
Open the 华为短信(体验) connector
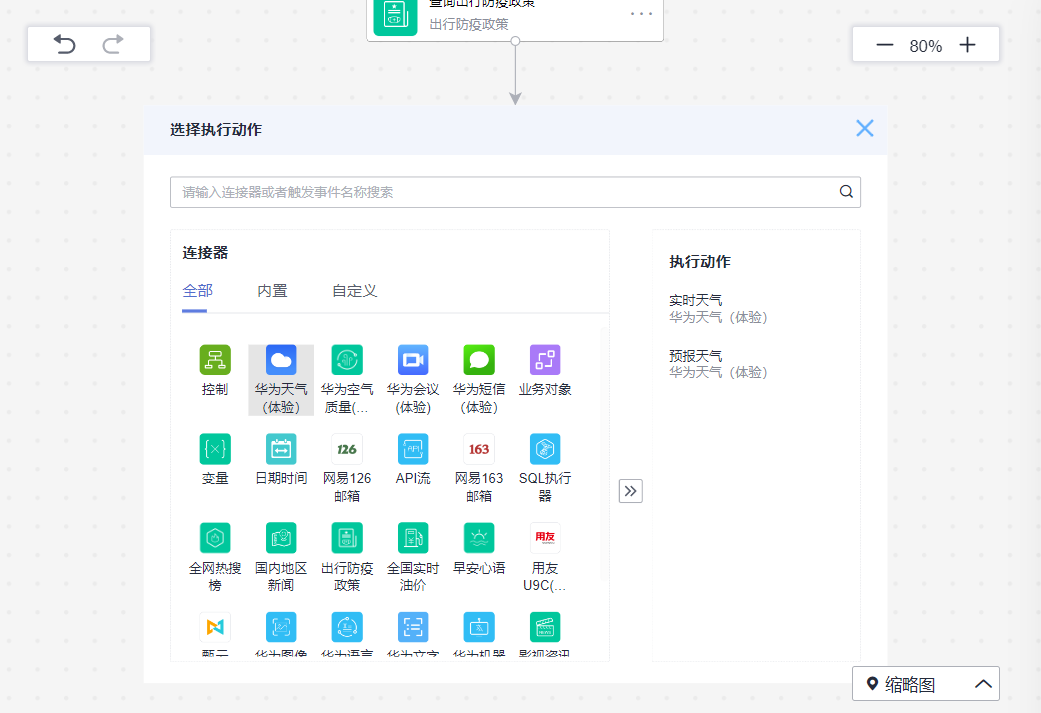(x=479, y=380)
